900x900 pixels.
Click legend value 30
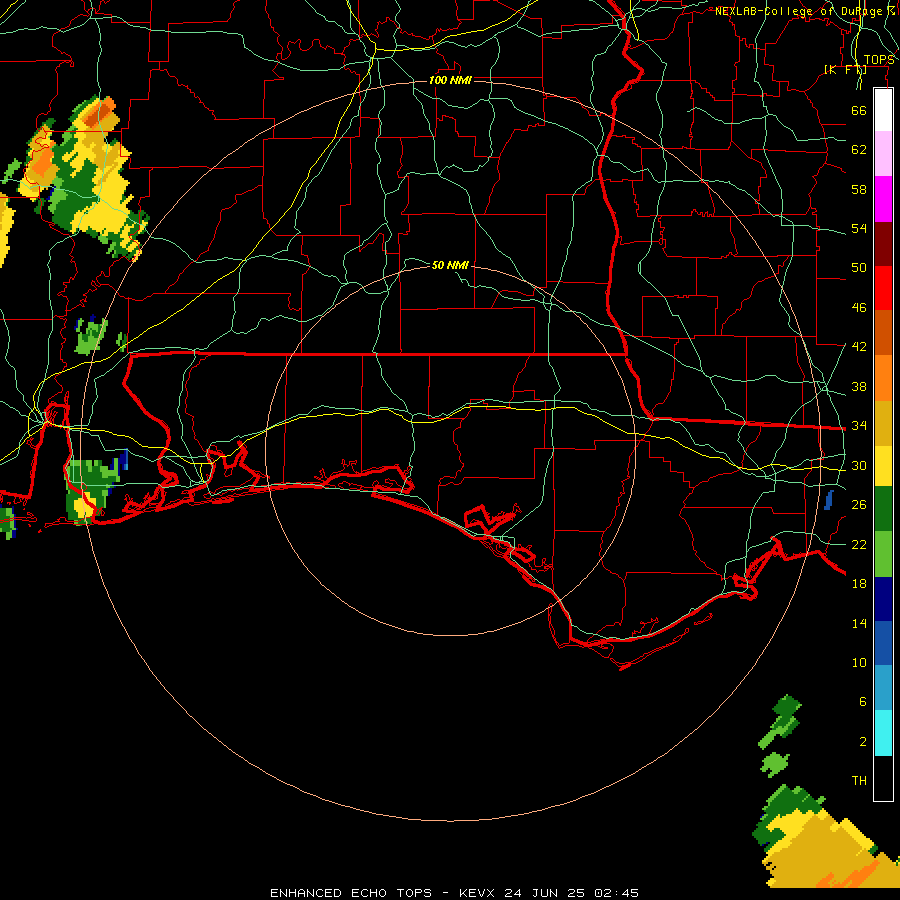859,465
